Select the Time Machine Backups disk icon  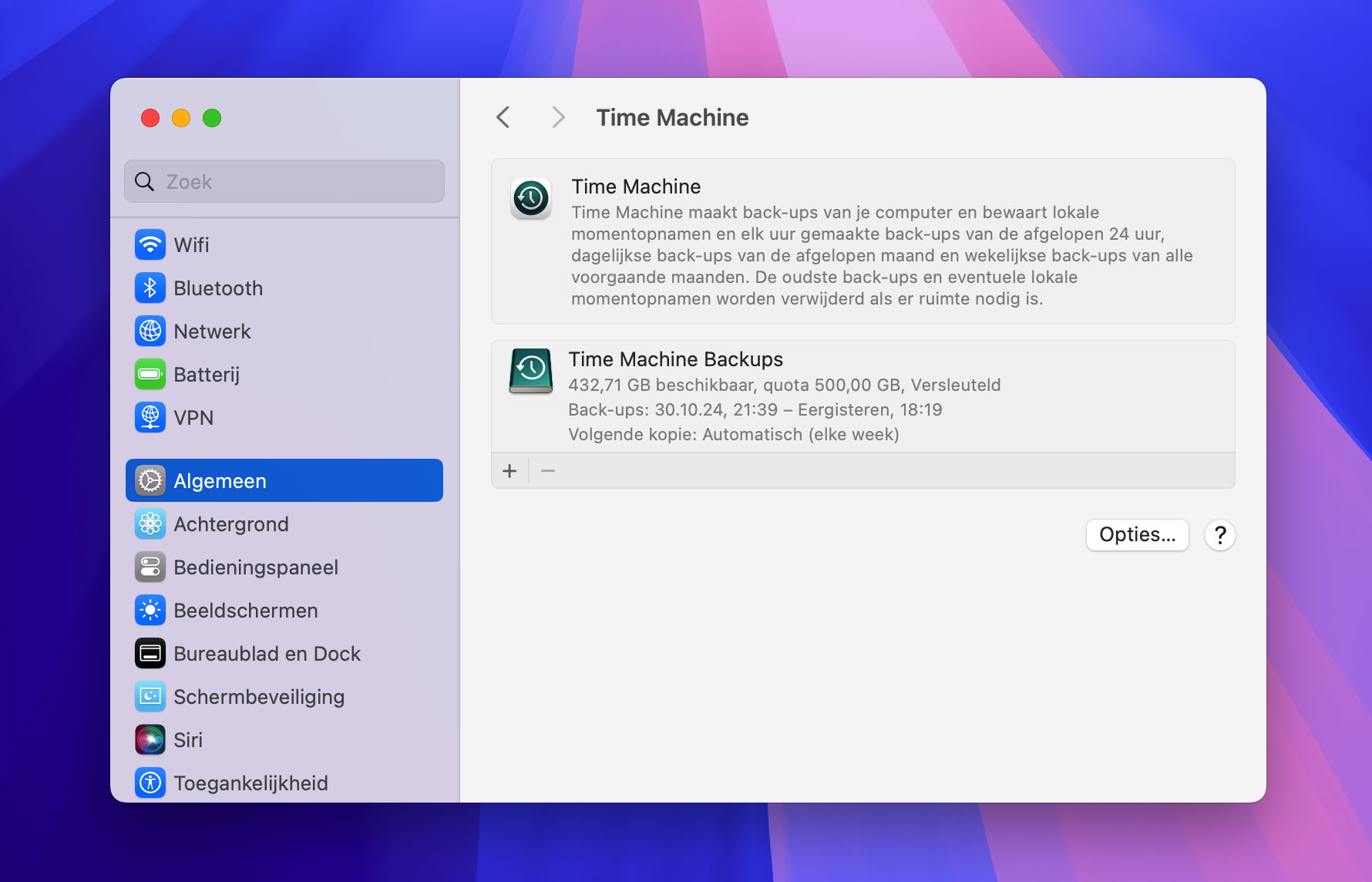coord(531,371)
